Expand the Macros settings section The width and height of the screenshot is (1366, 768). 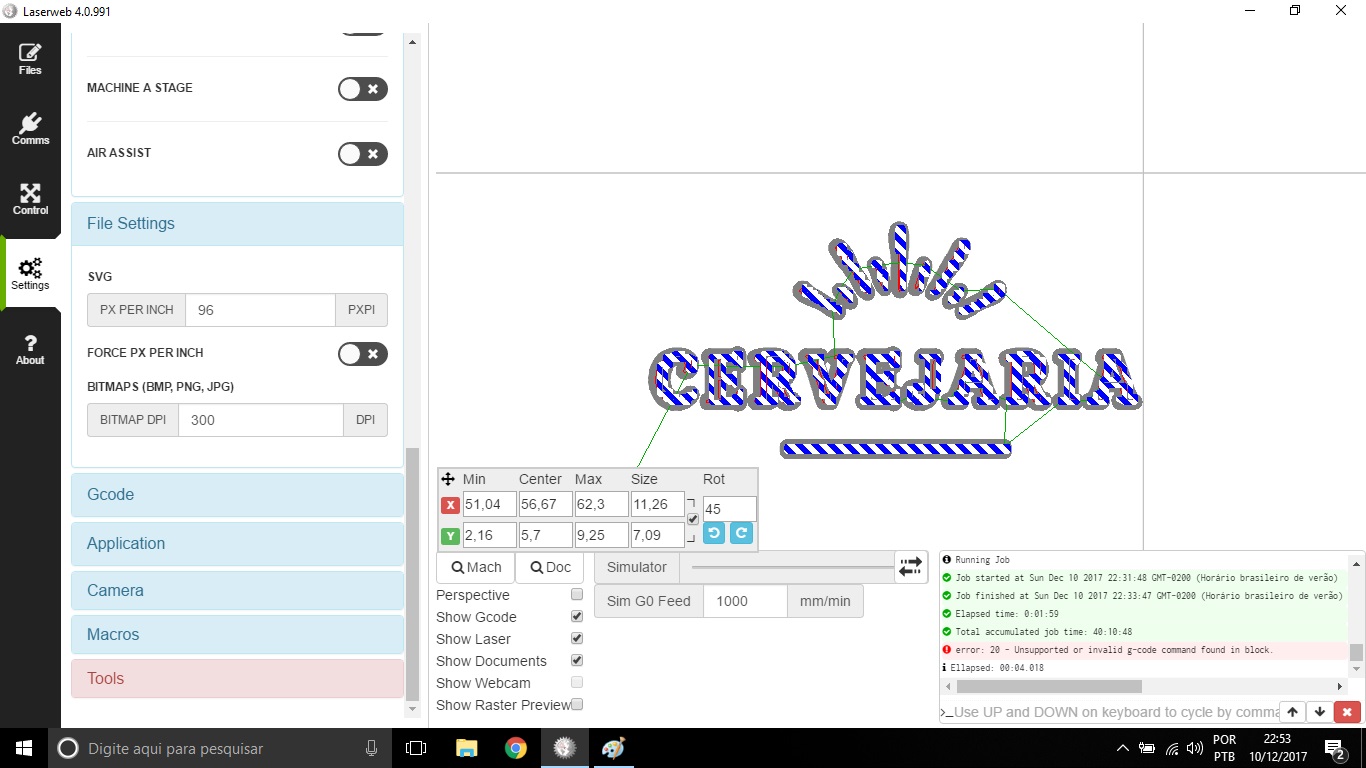tap(237, 635)
